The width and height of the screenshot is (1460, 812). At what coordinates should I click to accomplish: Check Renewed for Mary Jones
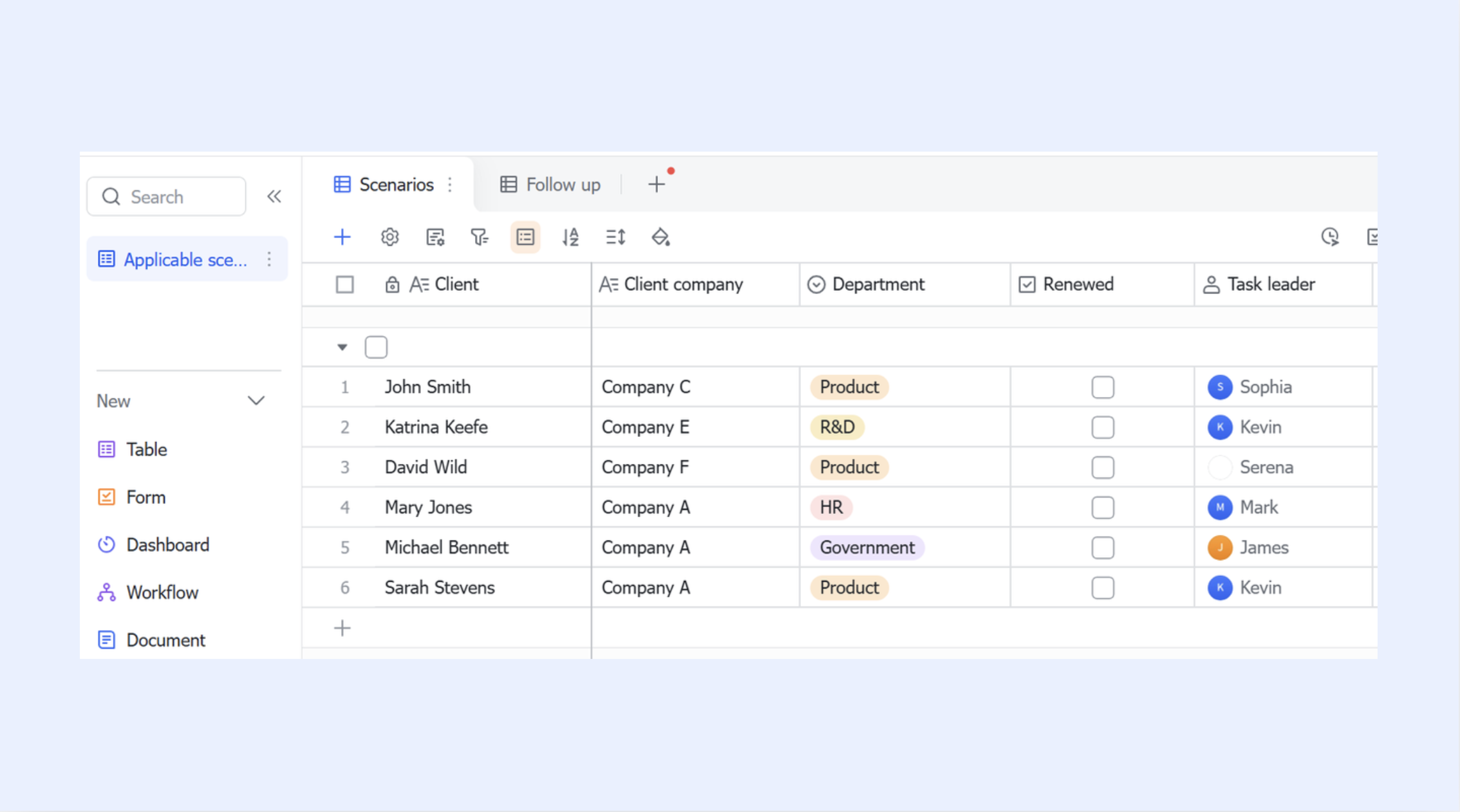(1103, 507)
